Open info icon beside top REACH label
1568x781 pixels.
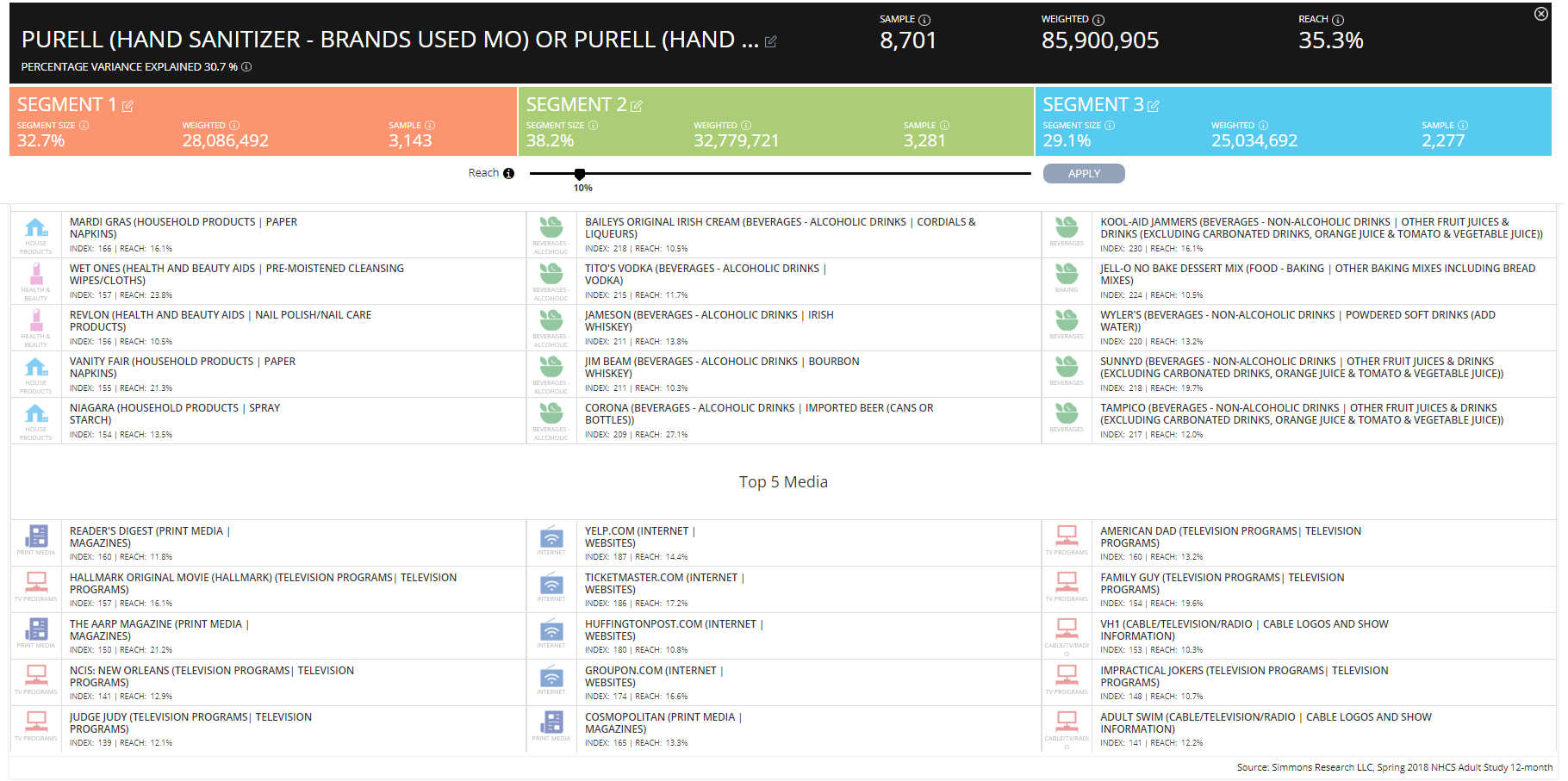1338,20
